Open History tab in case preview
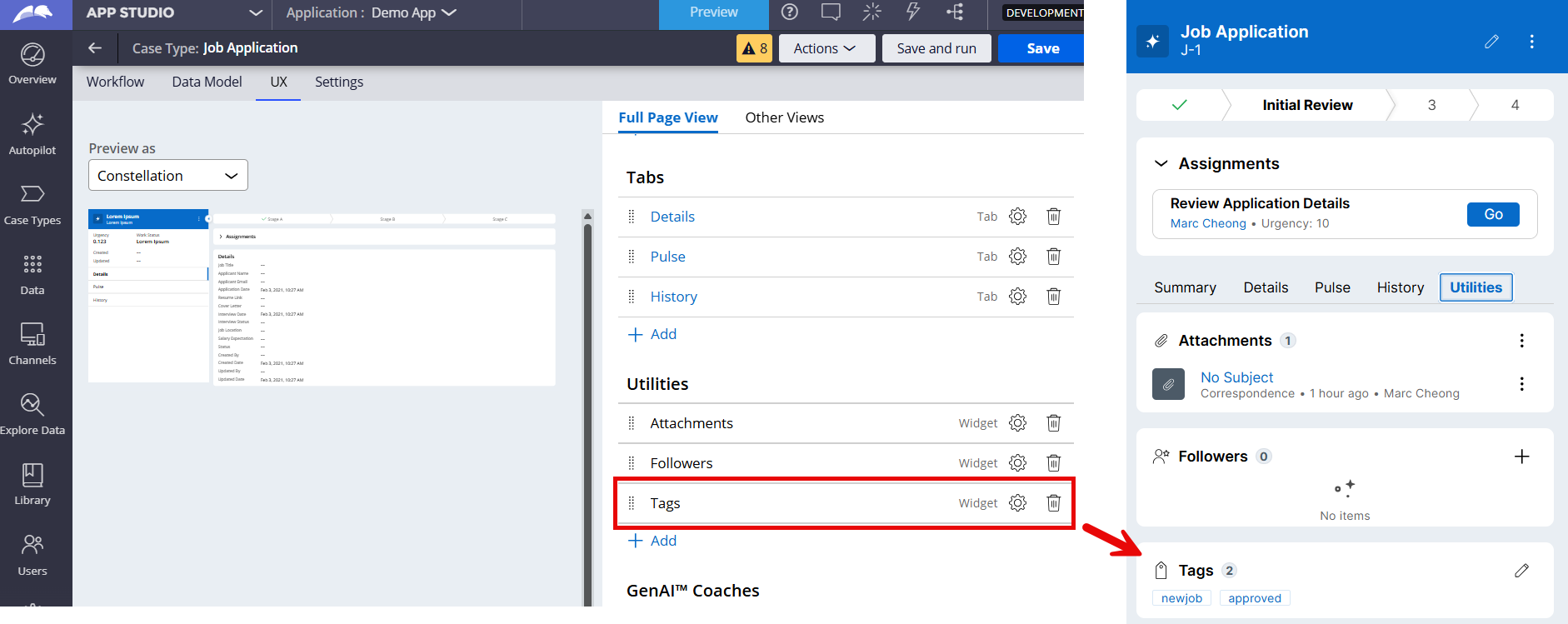The height and width of the screenshot is (624, 1568). tap(1400, 287)
